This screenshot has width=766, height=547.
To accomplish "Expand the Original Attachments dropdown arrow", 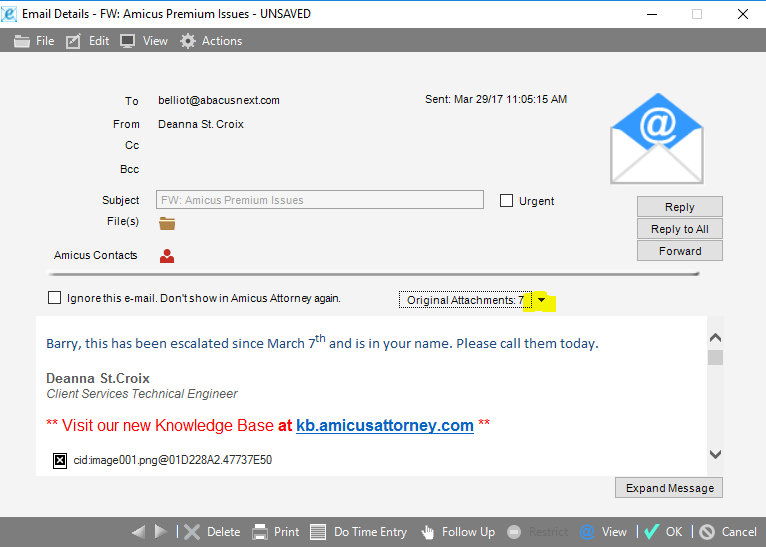I will click(x=541, y=300).
